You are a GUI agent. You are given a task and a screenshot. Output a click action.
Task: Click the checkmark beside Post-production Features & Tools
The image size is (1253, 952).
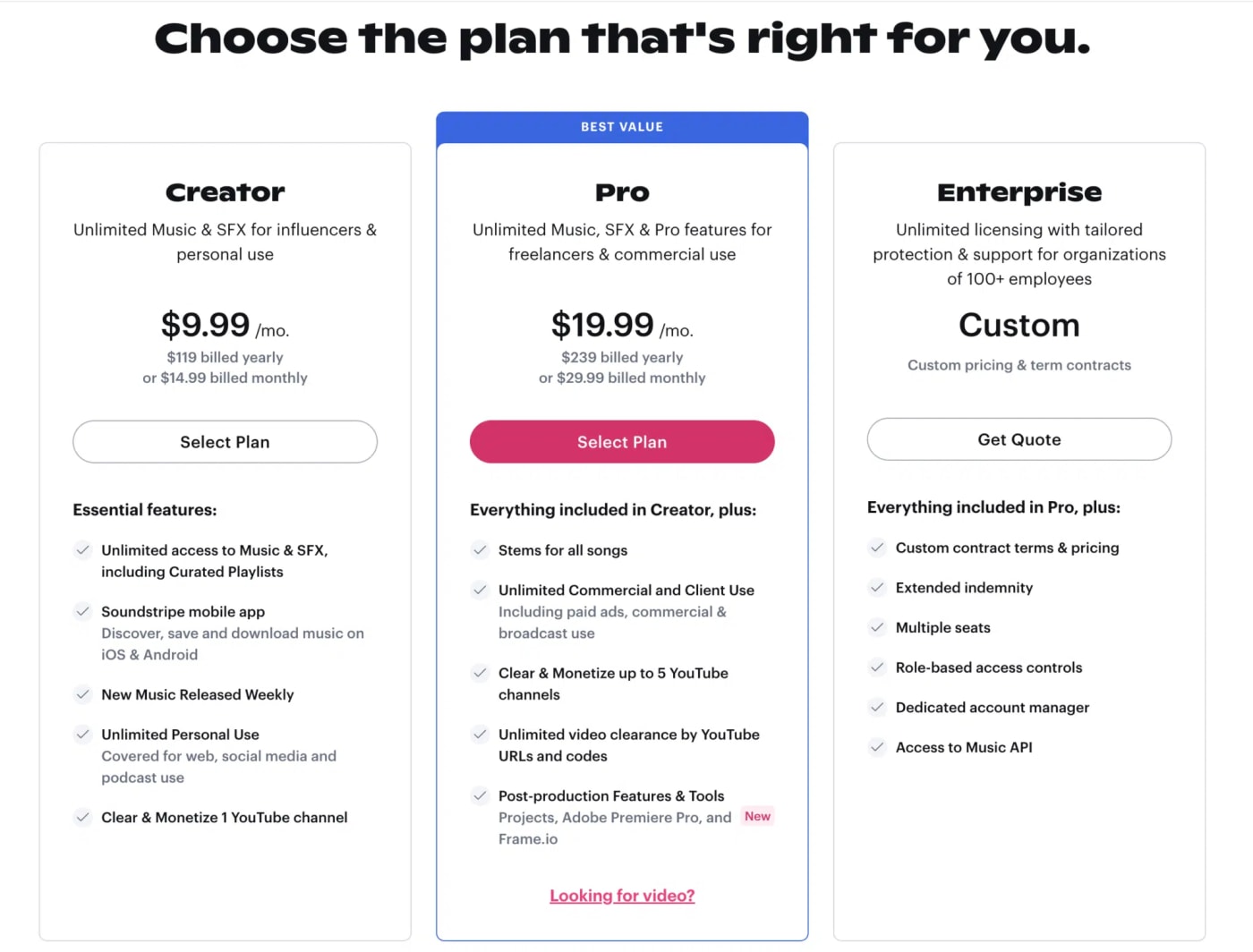480,795
